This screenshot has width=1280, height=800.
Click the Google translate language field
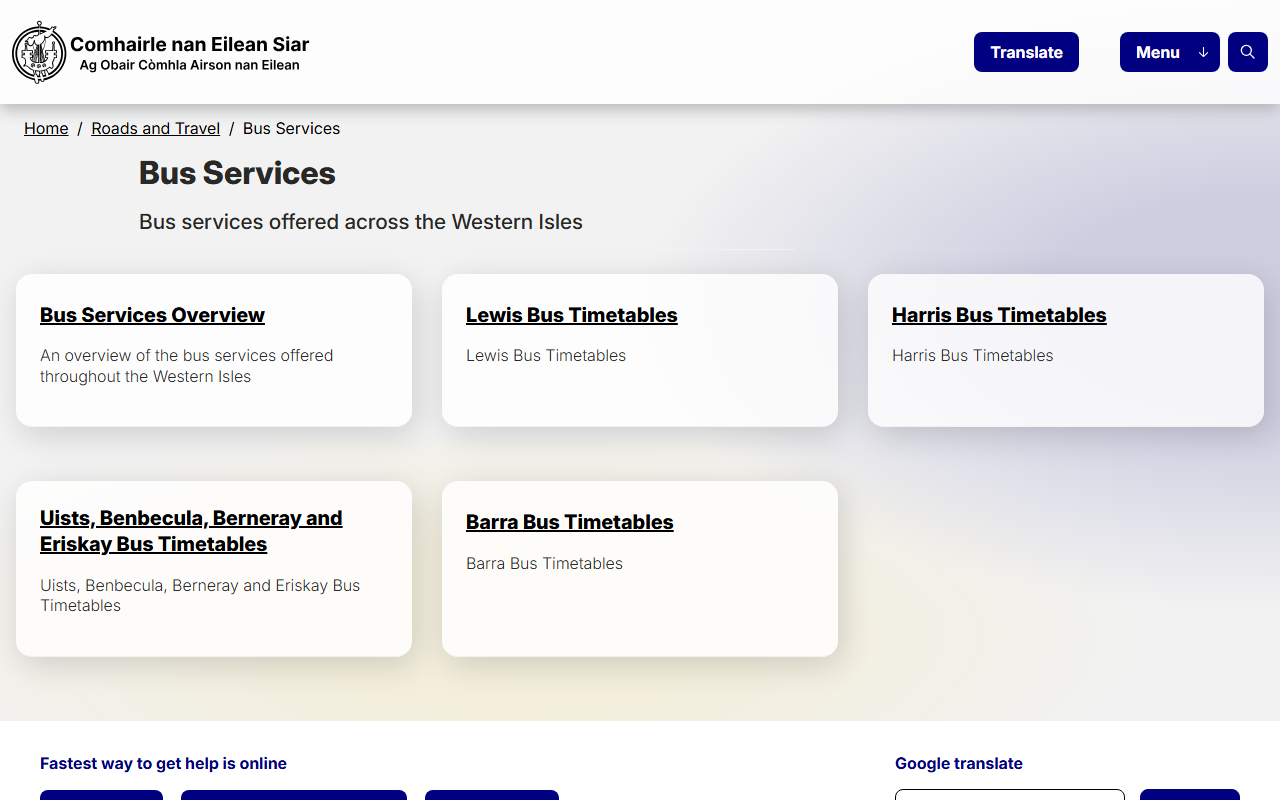(x=1010, y=795)
